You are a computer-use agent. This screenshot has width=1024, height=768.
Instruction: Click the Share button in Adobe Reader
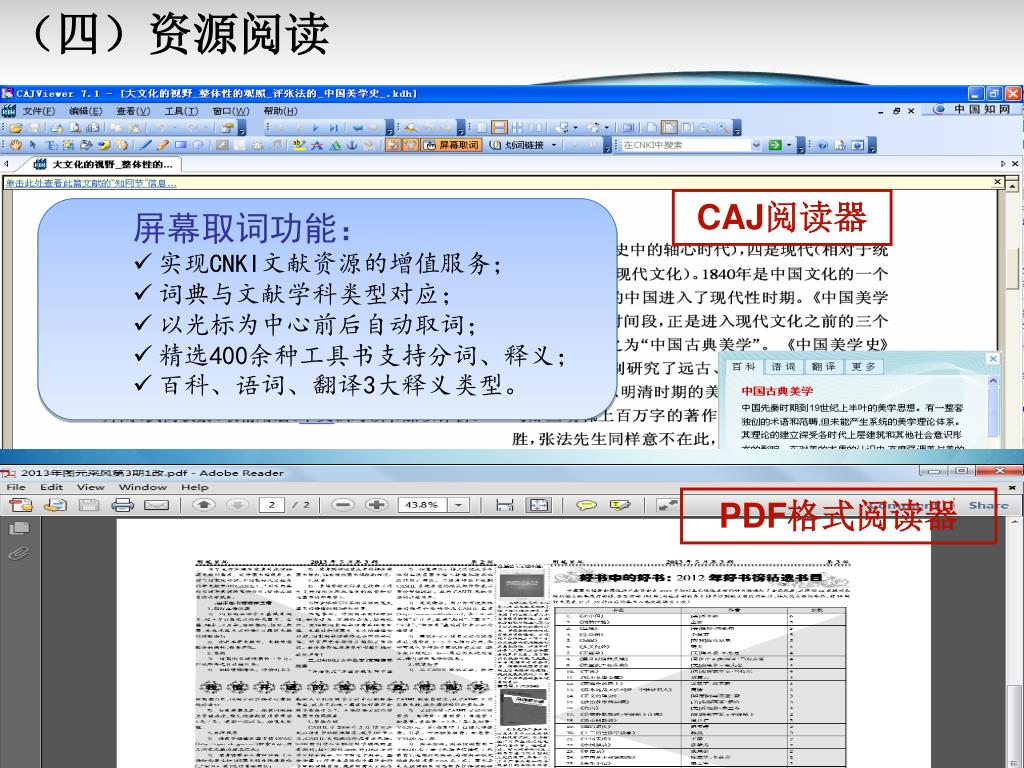pyautogui.click(x=988, y=505)
